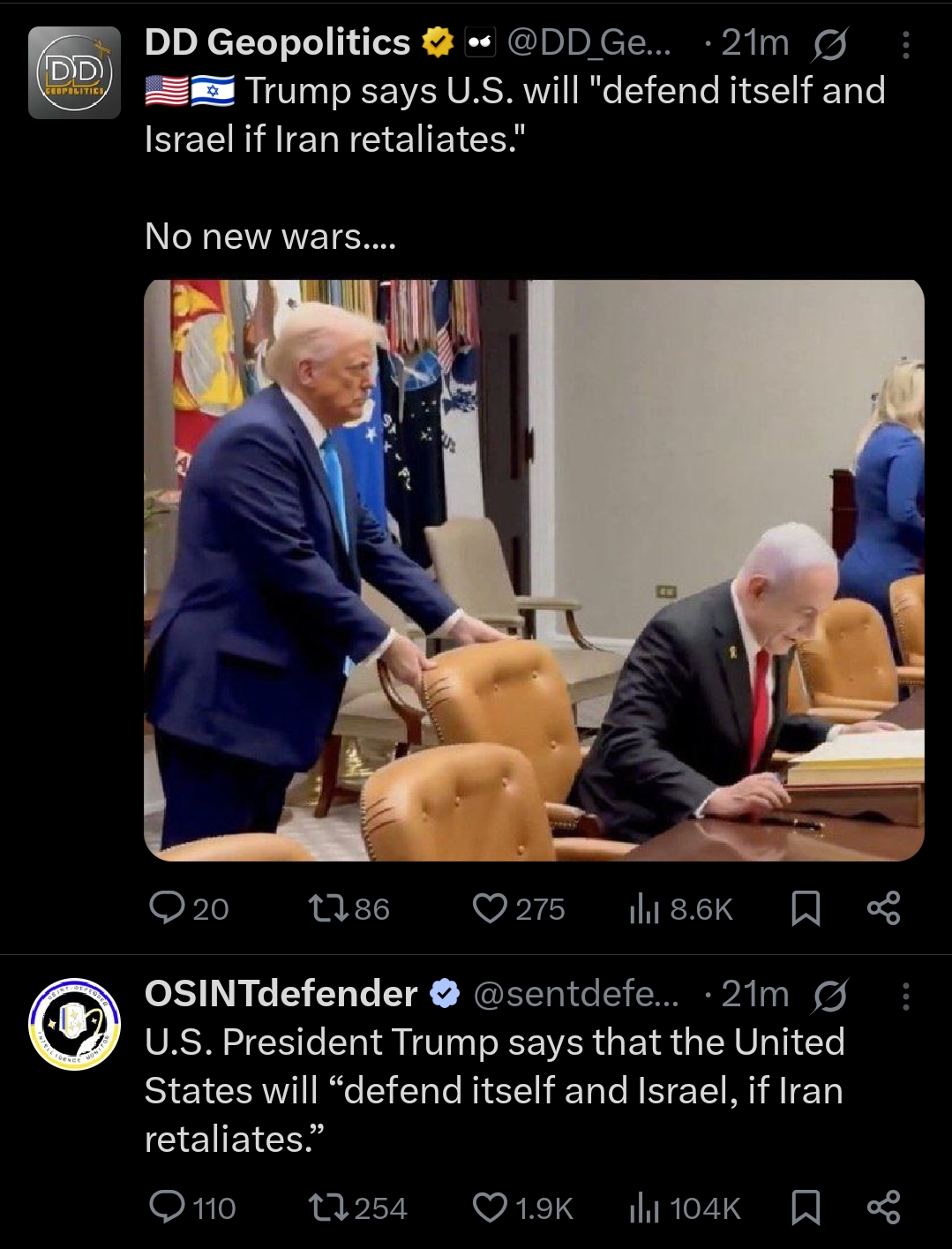
Task: Share the DD Geopolitics post
Action: pyautogui.click(x=883, y=908)
